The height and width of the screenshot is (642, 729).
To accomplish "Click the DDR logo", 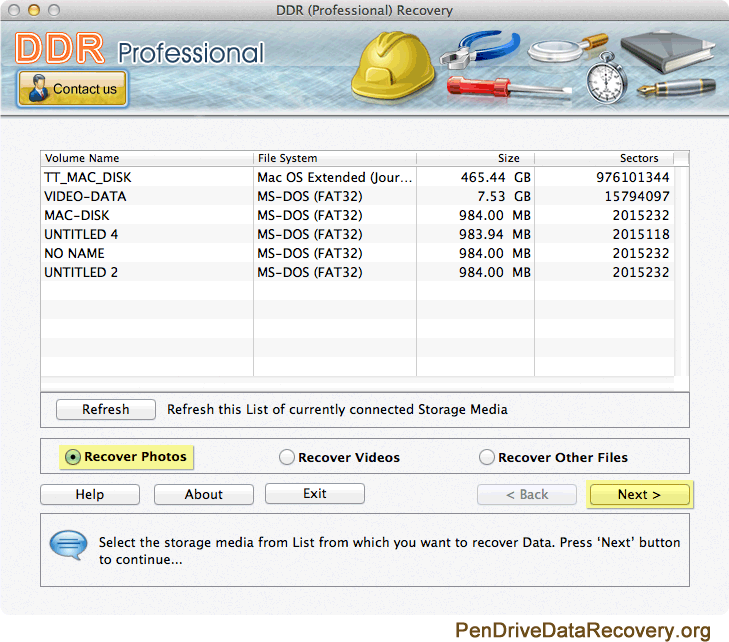I will pyautogui.click(x=60, y=48).
